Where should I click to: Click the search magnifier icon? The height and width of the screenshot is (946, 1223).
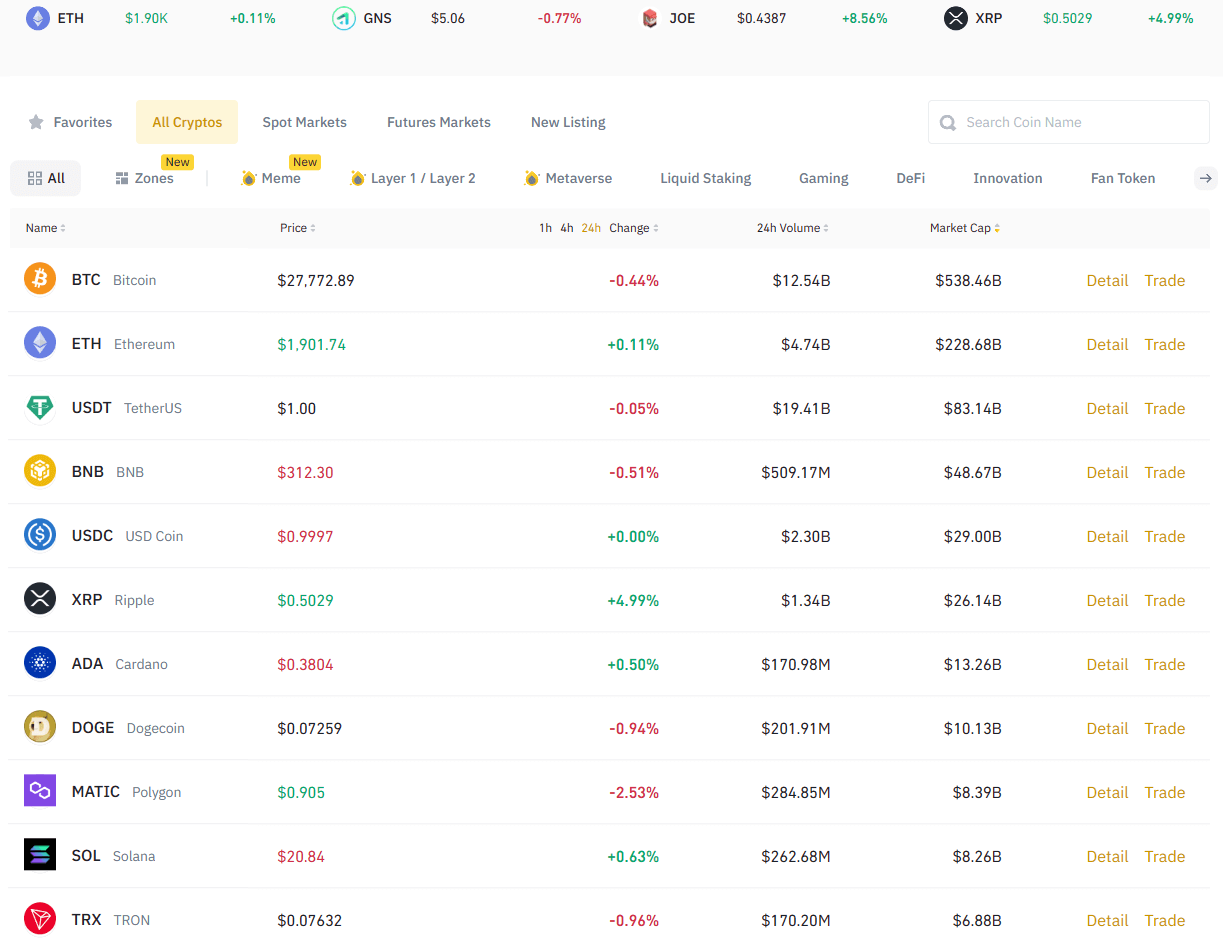(x=947, y=121)
